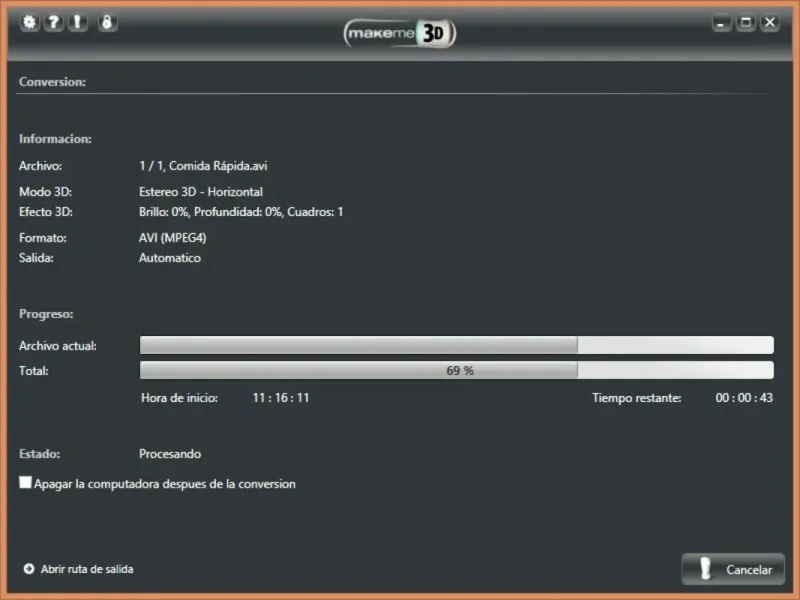
Task: Open settings via the gear icon
Action: (30, 22)
